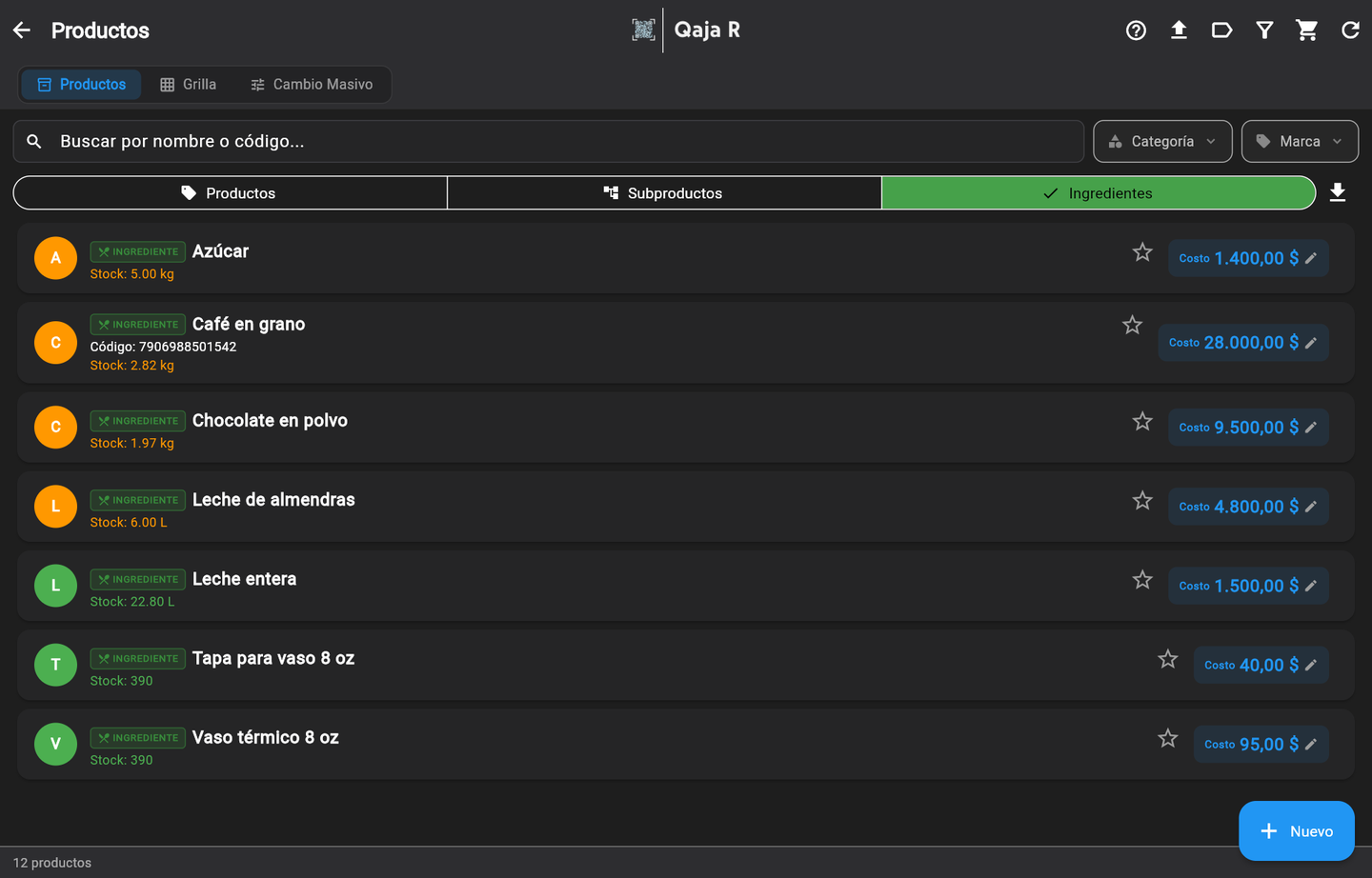
Task: Click the refresh icon in header
Action: 1350,30
